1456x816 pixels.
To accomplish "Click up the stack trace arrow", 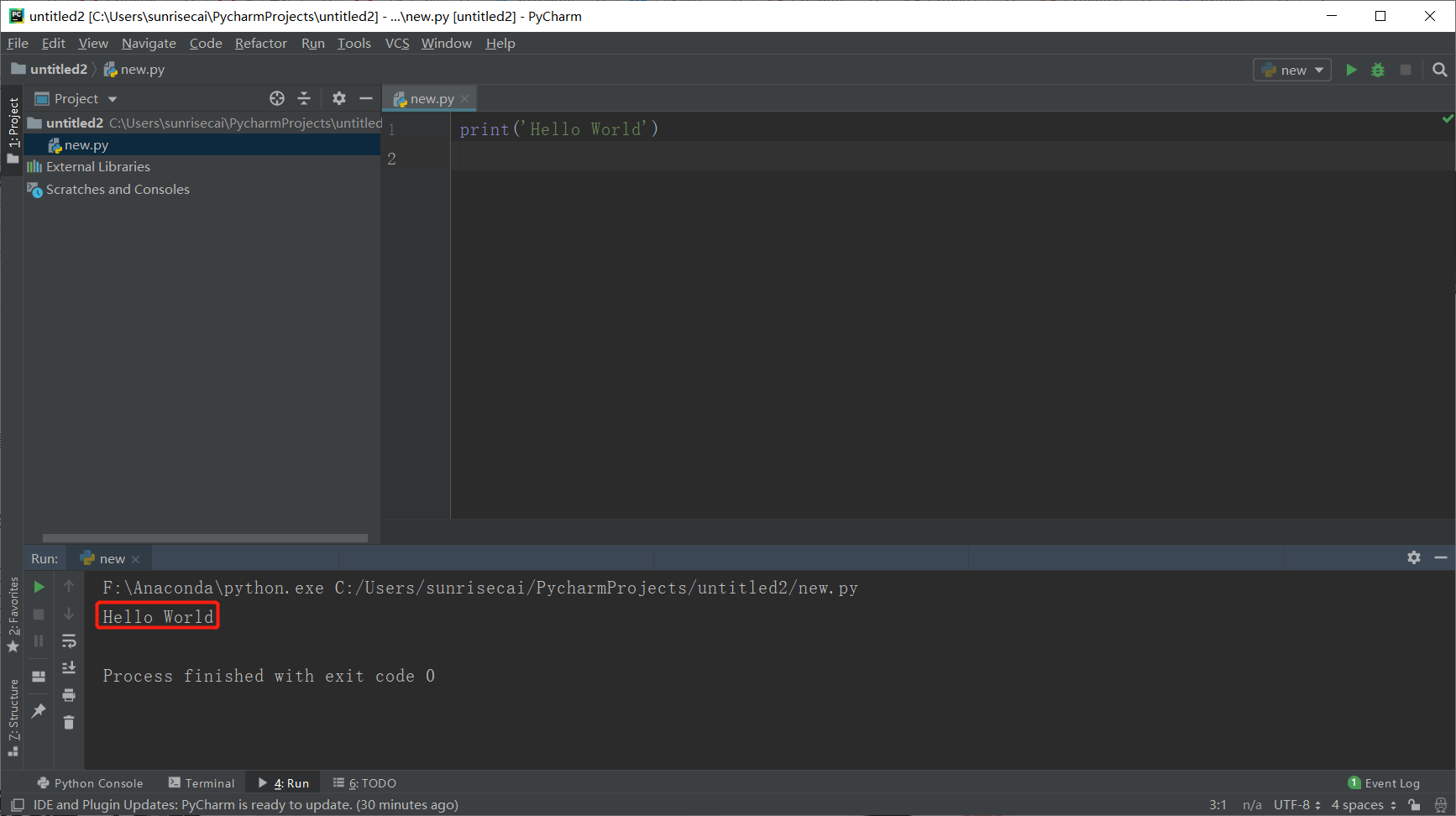I will point(69,586).
